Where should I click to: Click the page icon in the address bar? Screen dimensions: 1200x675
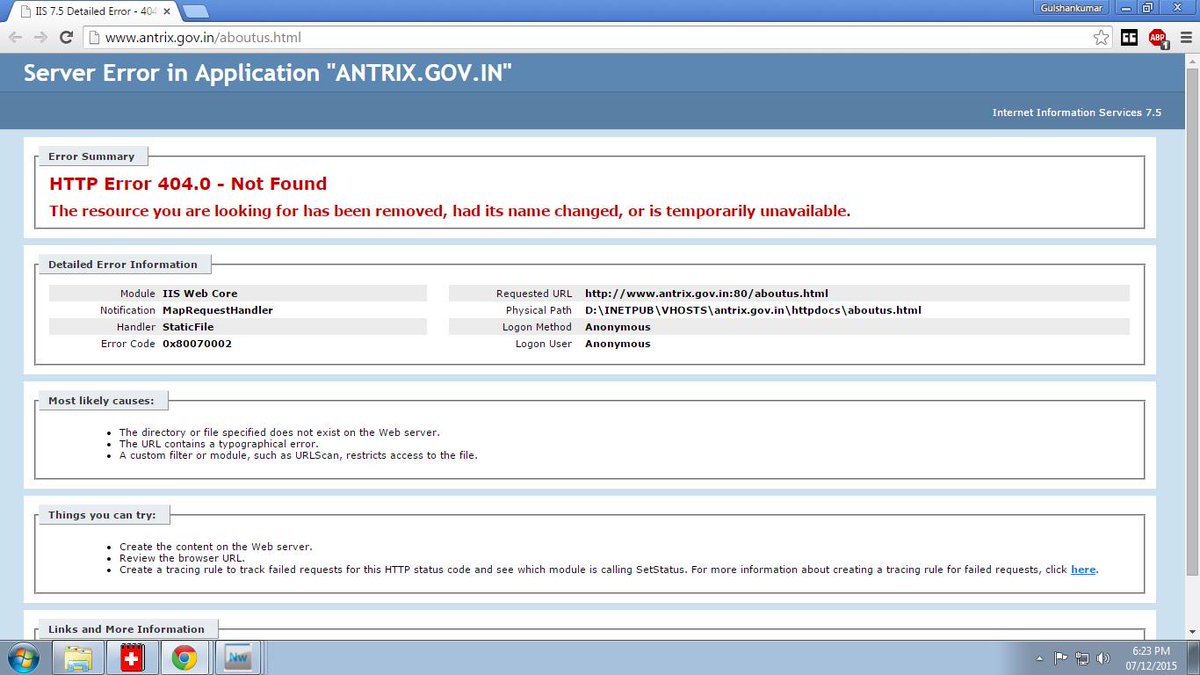(x=93, y=38)
